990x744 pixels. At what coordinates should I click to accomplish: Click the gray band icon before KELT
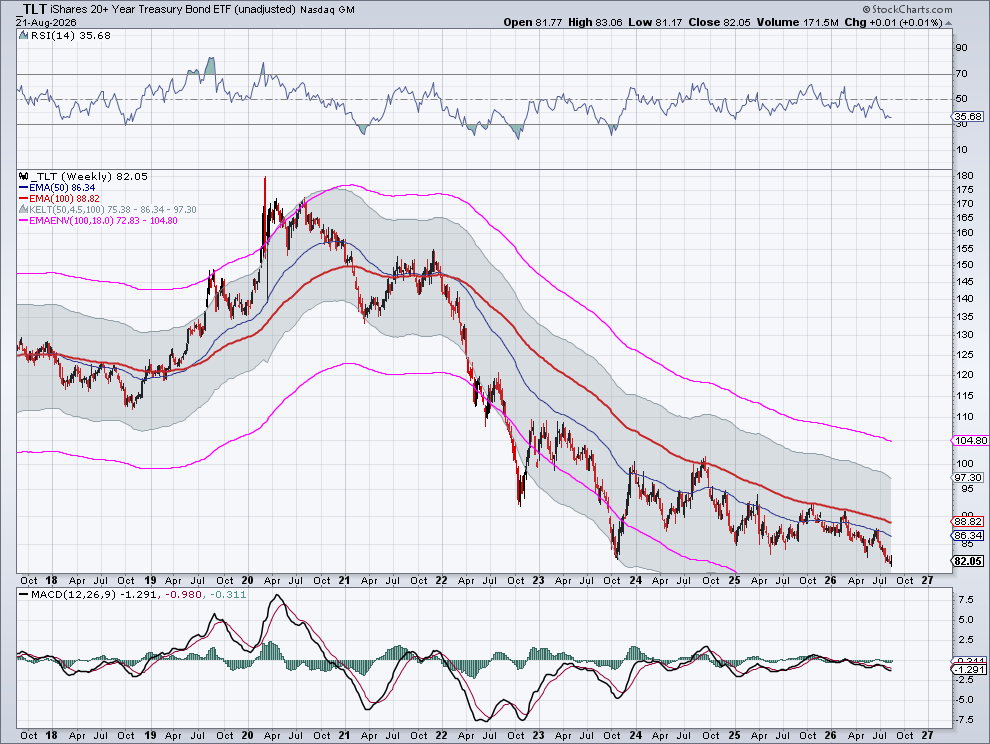(23, 210)
